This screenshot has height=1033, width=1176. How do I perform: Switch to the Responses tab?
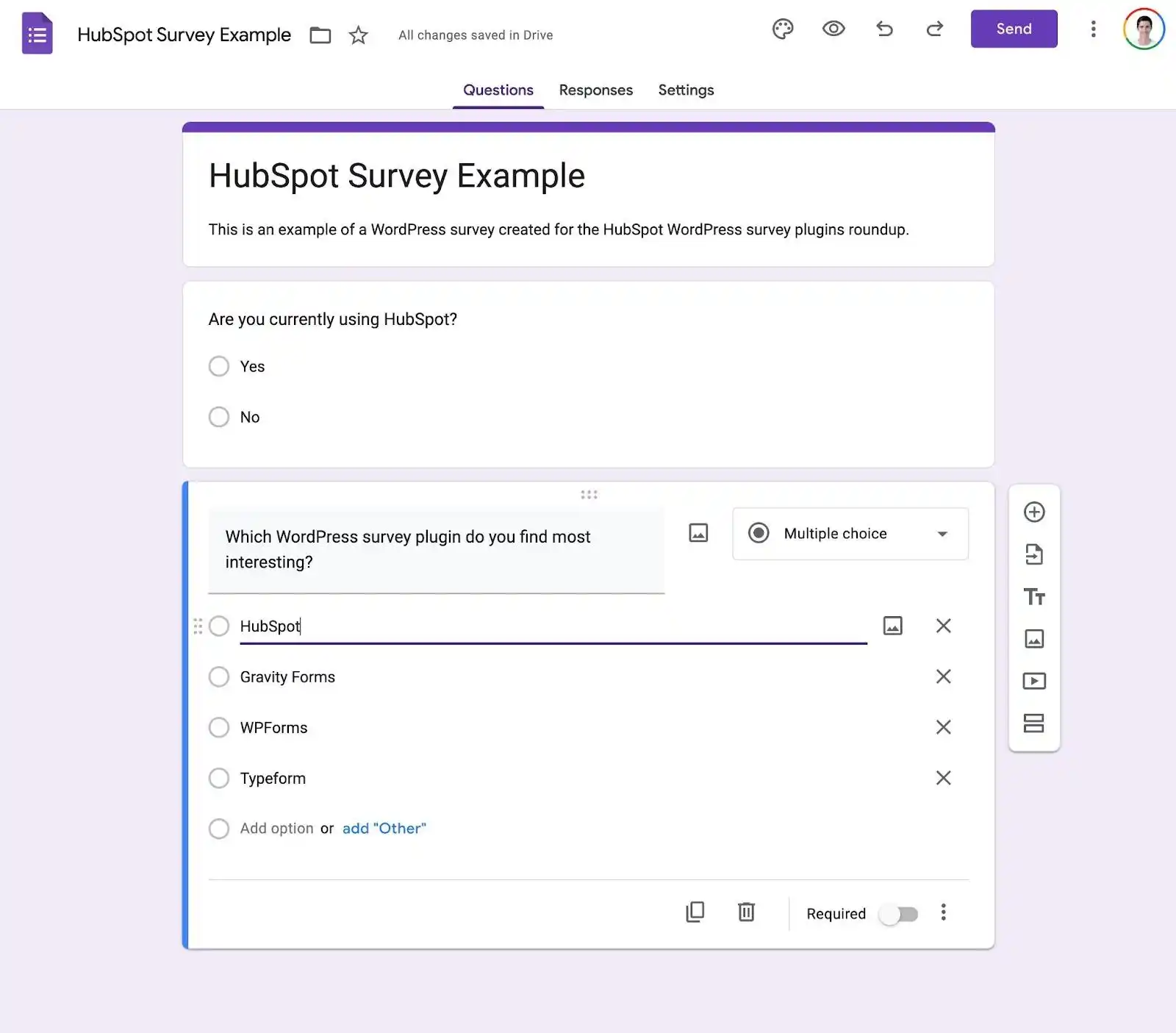(x=595, y=90)
